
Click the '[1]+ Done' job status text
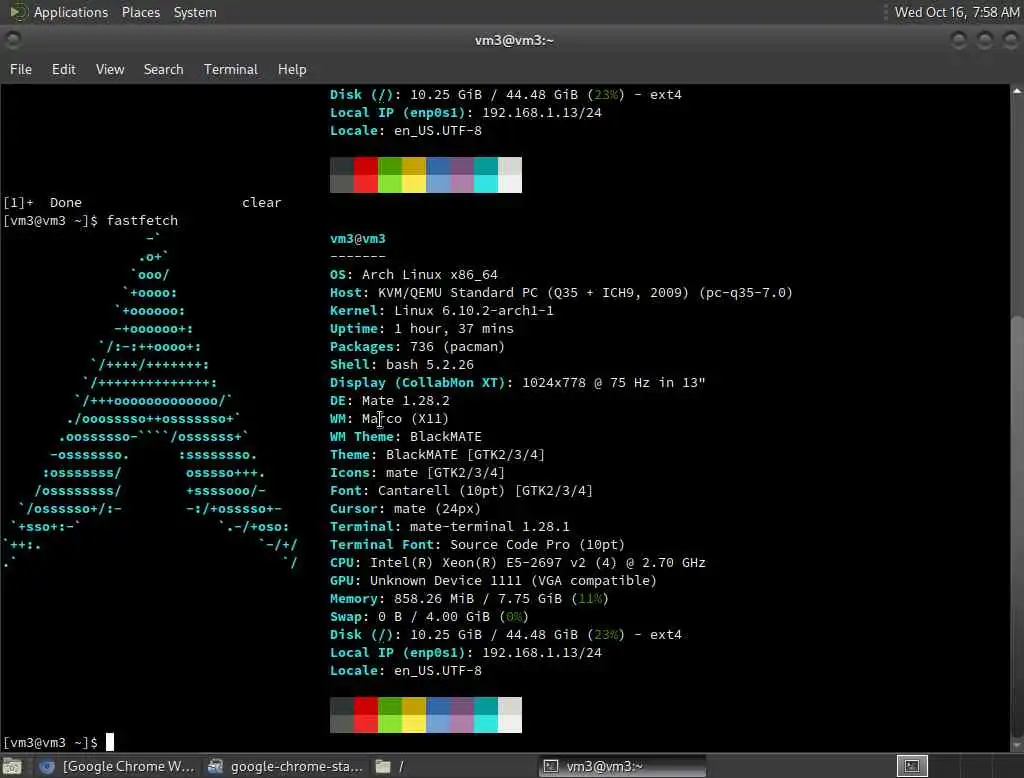coord(42,203)
